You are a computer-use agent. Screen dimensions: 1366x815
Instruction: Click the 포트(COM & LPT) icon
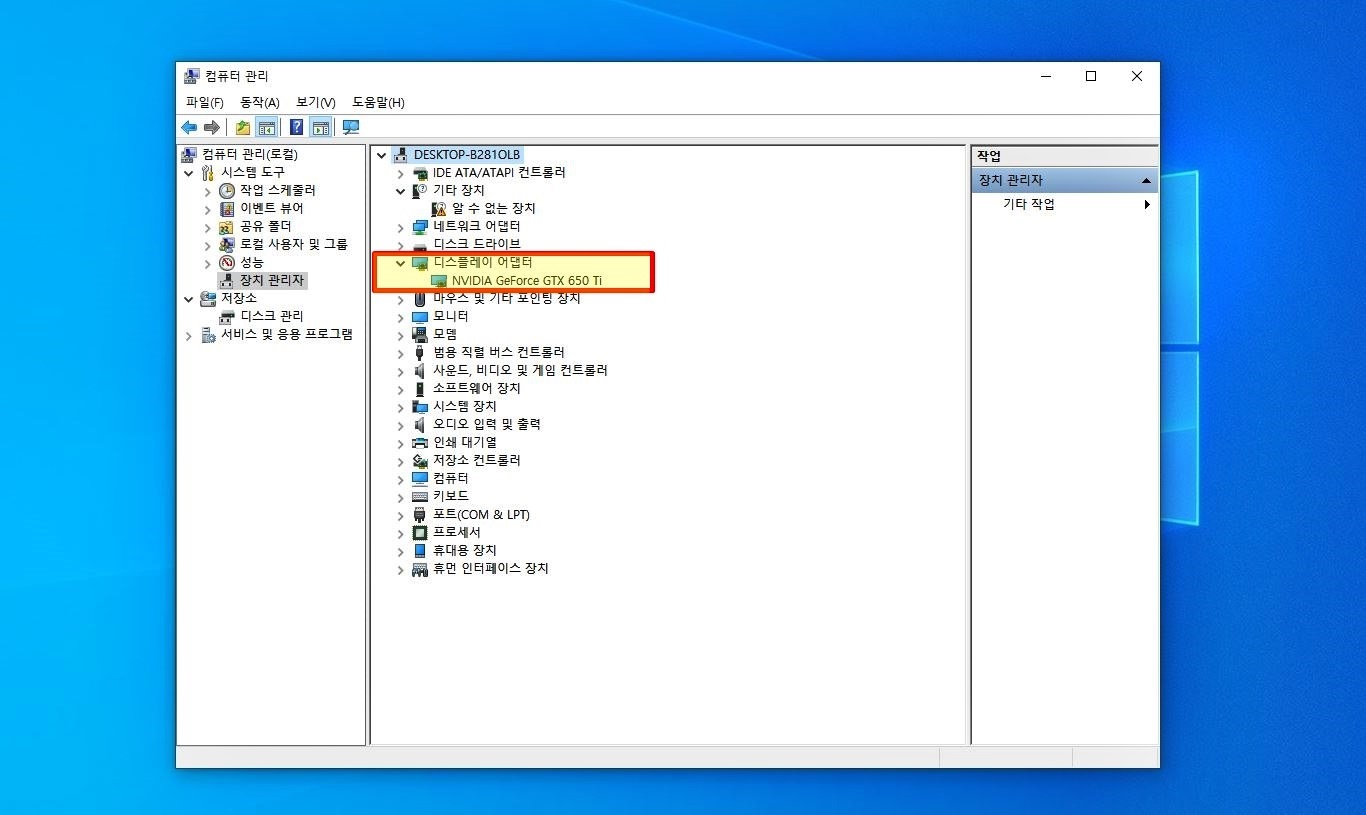[420, 515]
